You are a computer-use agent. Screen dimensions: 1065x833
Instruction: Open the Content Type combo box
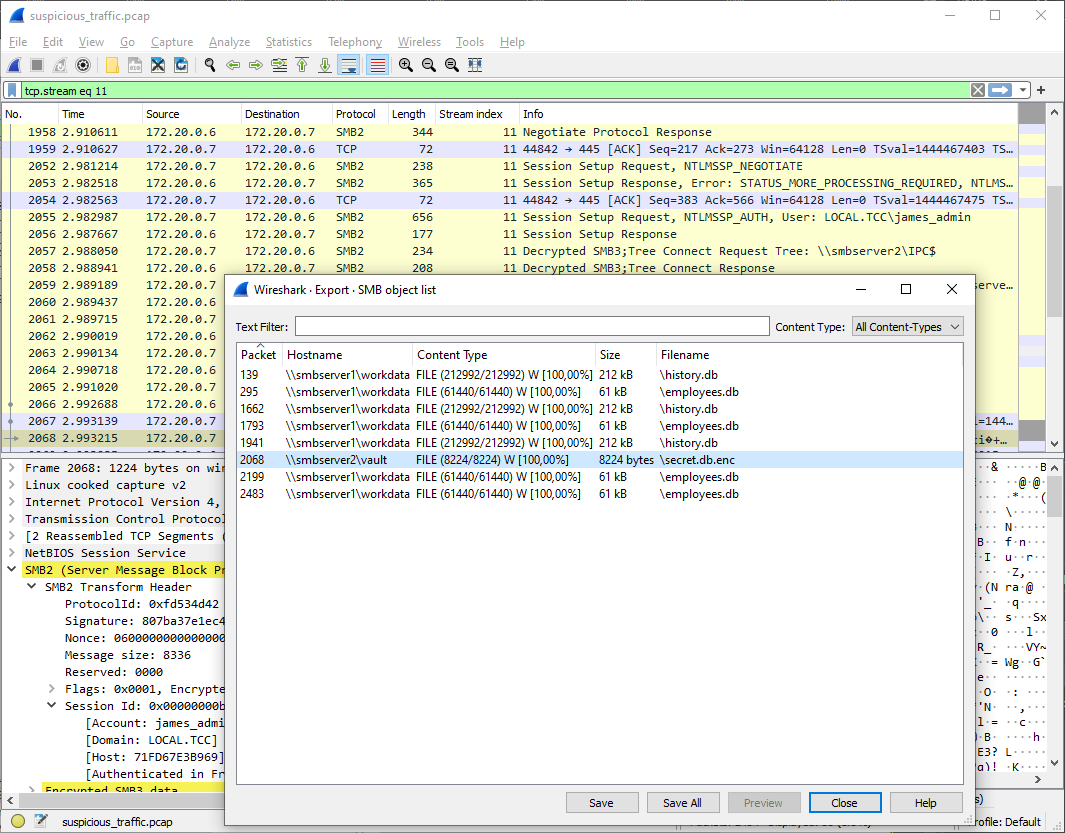pos(907,327)
